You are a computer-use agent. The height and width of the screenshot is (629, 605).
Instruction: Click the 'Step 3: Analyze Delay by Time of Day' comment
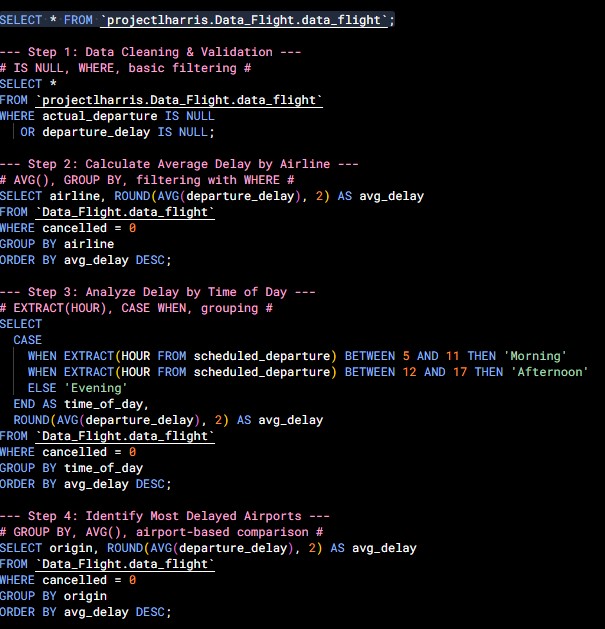(x=157, y=292)
